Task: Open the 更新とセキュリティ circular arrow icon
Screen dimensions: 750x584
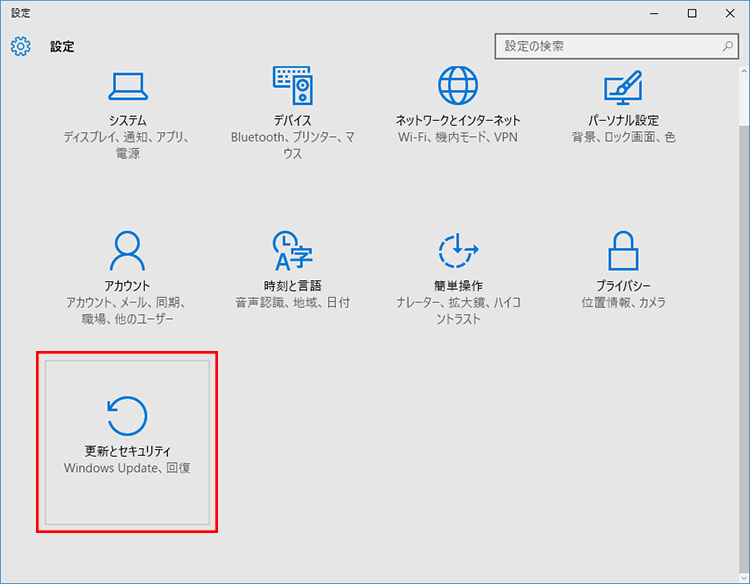Action: point(127,416)
